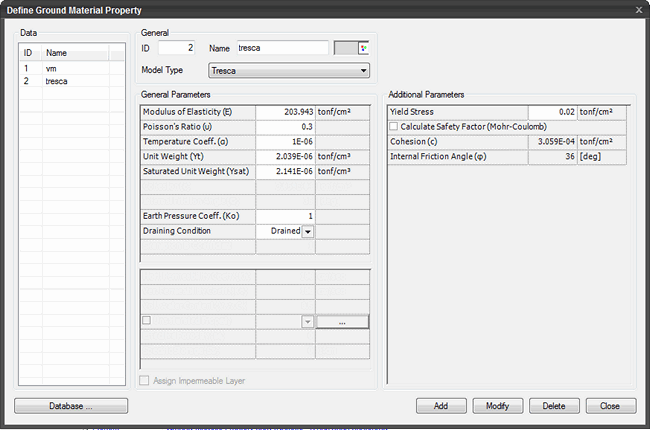Screen dimensions: 650x430
Task: Delete the selected material
Action: pyautogui.click(x=554, y=406)
